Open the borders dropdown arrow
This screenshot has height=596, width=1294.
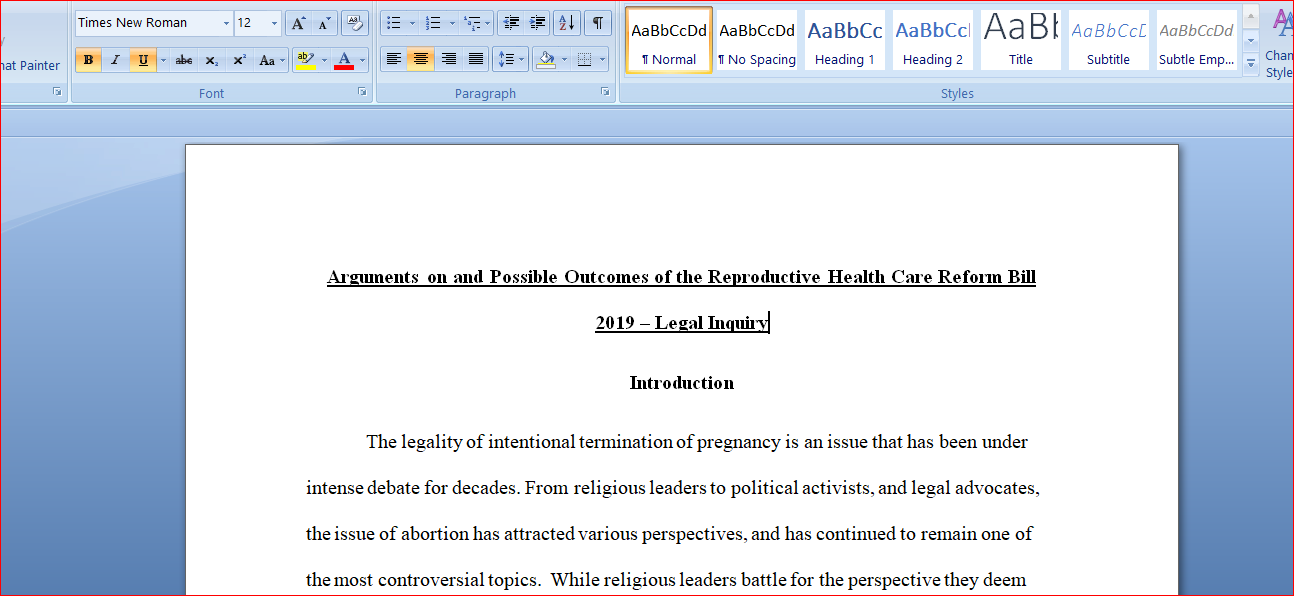point(603,60)
